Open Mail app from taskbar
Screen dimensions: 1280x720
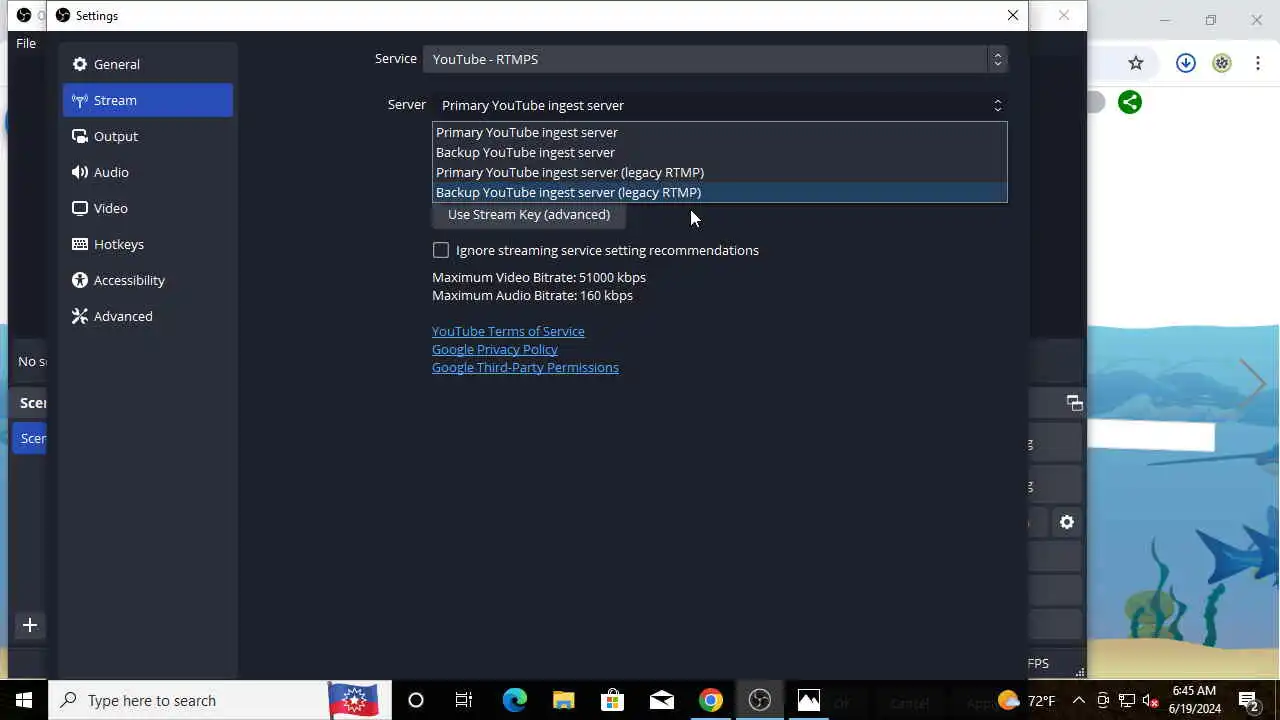click(661, 700)
